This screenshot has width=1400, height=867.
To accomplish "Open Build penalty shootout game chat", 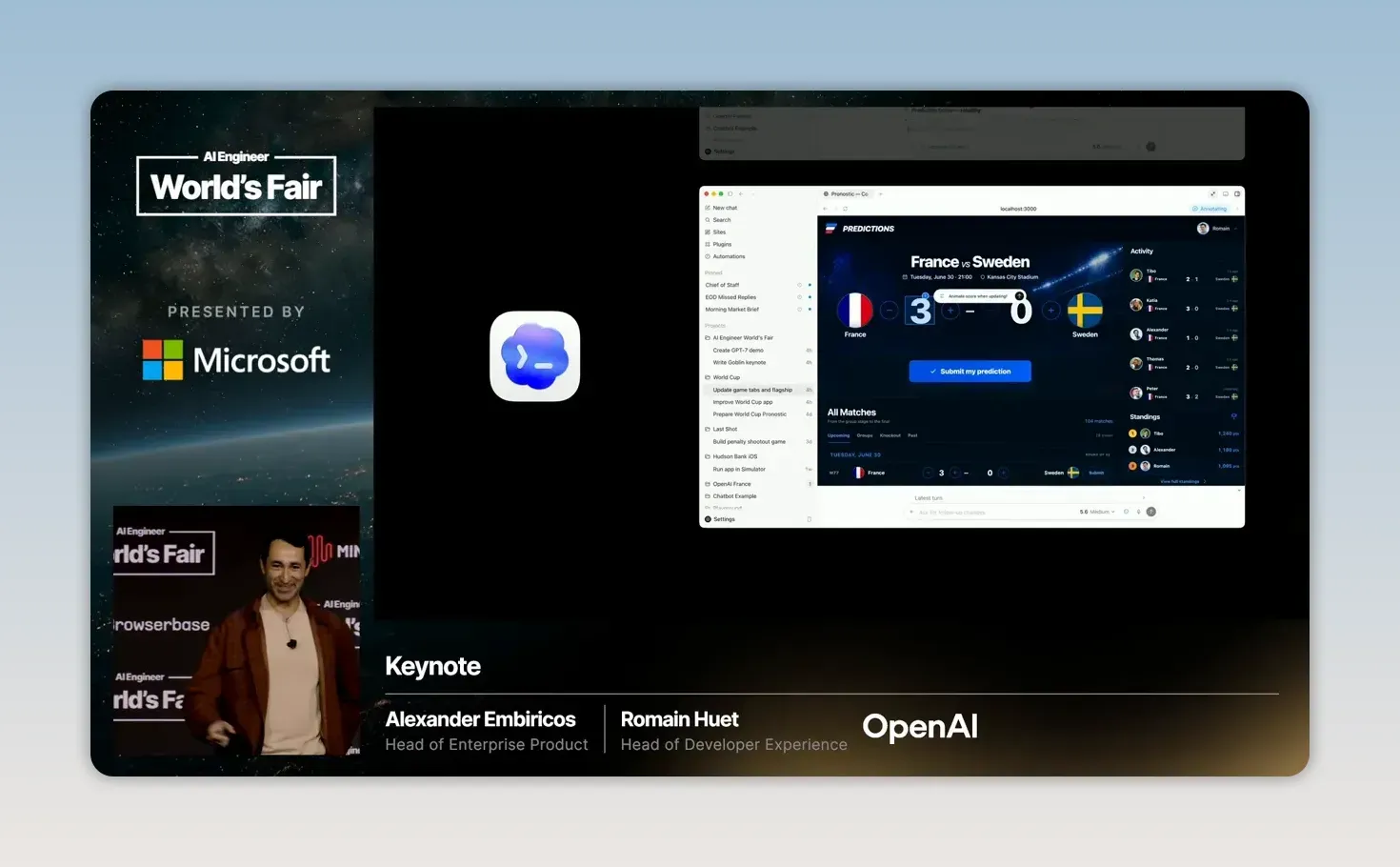I will [x=759, y=442].
